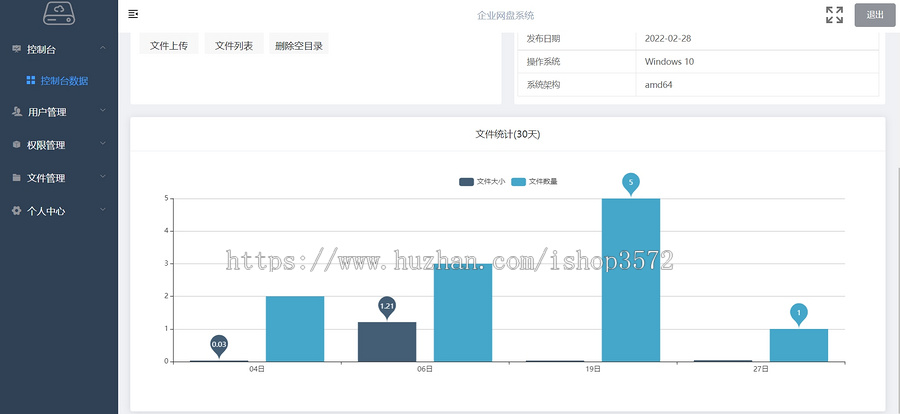Click the 退出 logout button
This screenshot has width=900, height=414.
(875, 15)
